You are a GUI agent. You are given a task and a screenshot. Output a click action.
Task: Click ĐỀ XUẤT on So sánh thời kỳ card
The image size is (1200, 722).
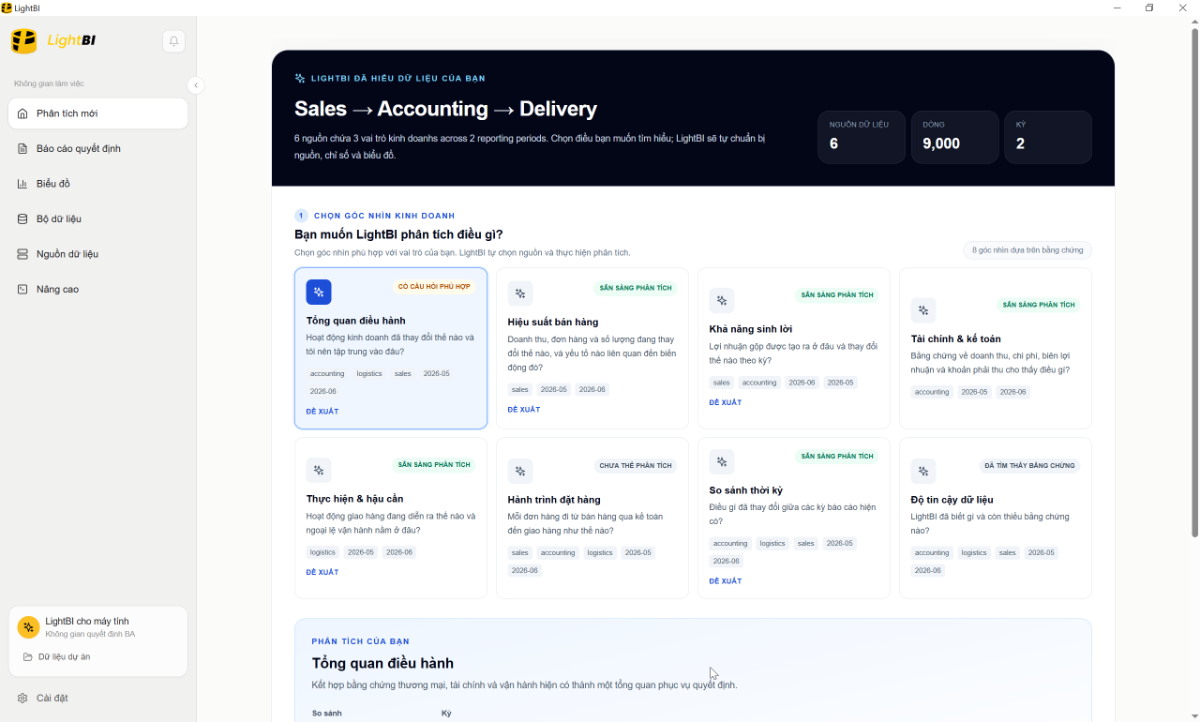725,580
